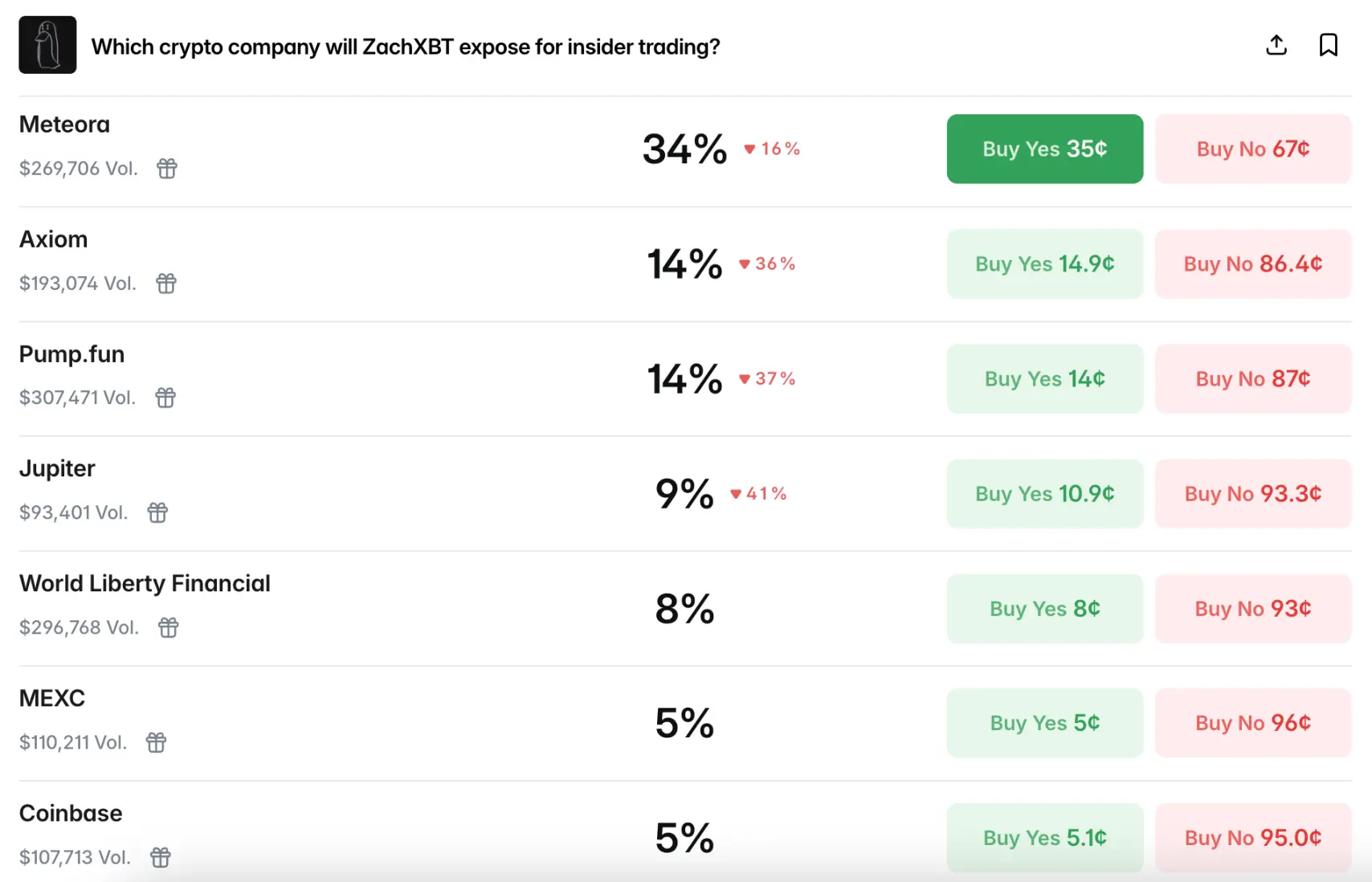
Task: Click the gift icon next to Meteora volume
Action: (x=167, y=169)
